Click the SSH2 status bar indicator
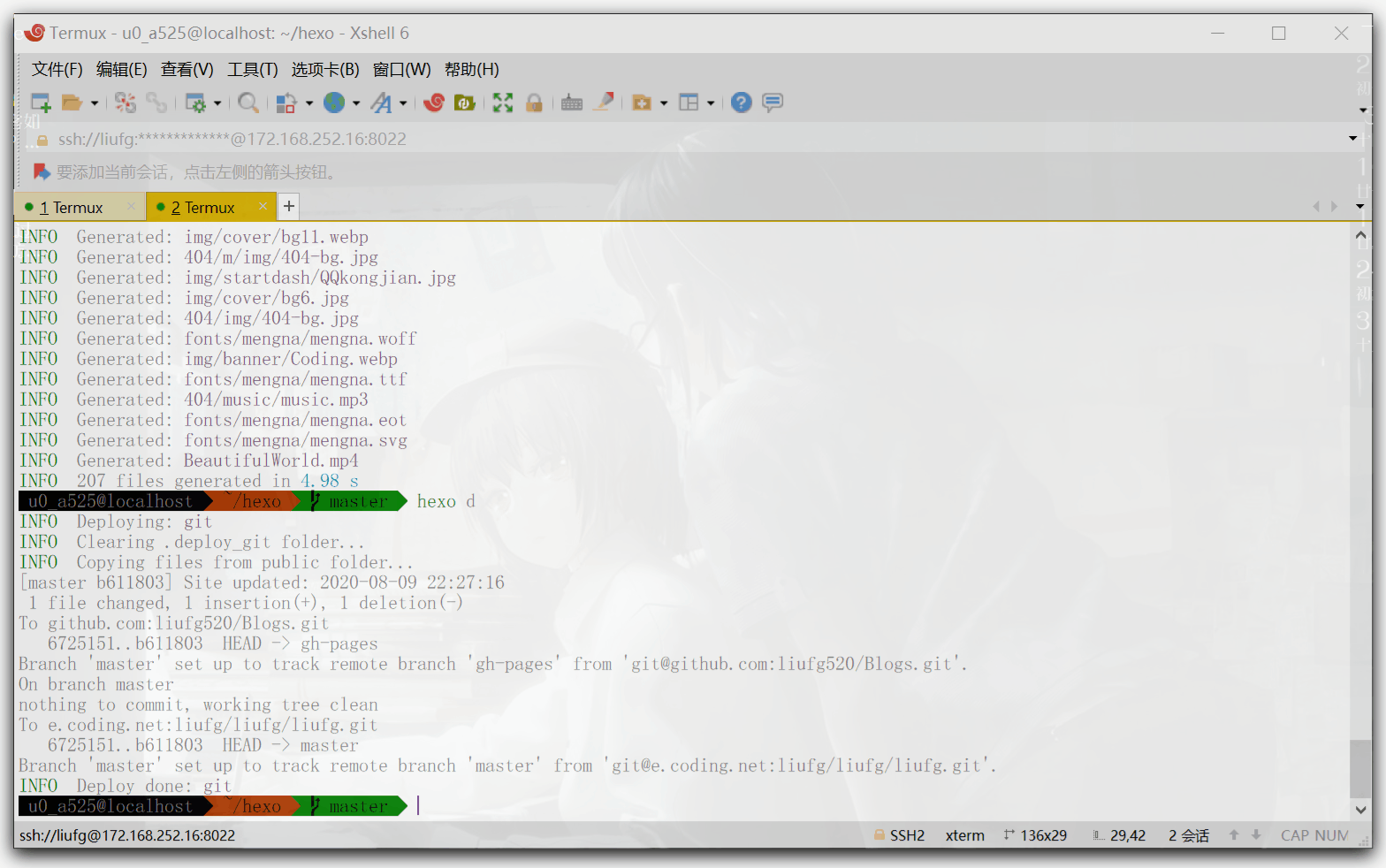The height and width of the screenshot is (868, 1386). (899, 835)
